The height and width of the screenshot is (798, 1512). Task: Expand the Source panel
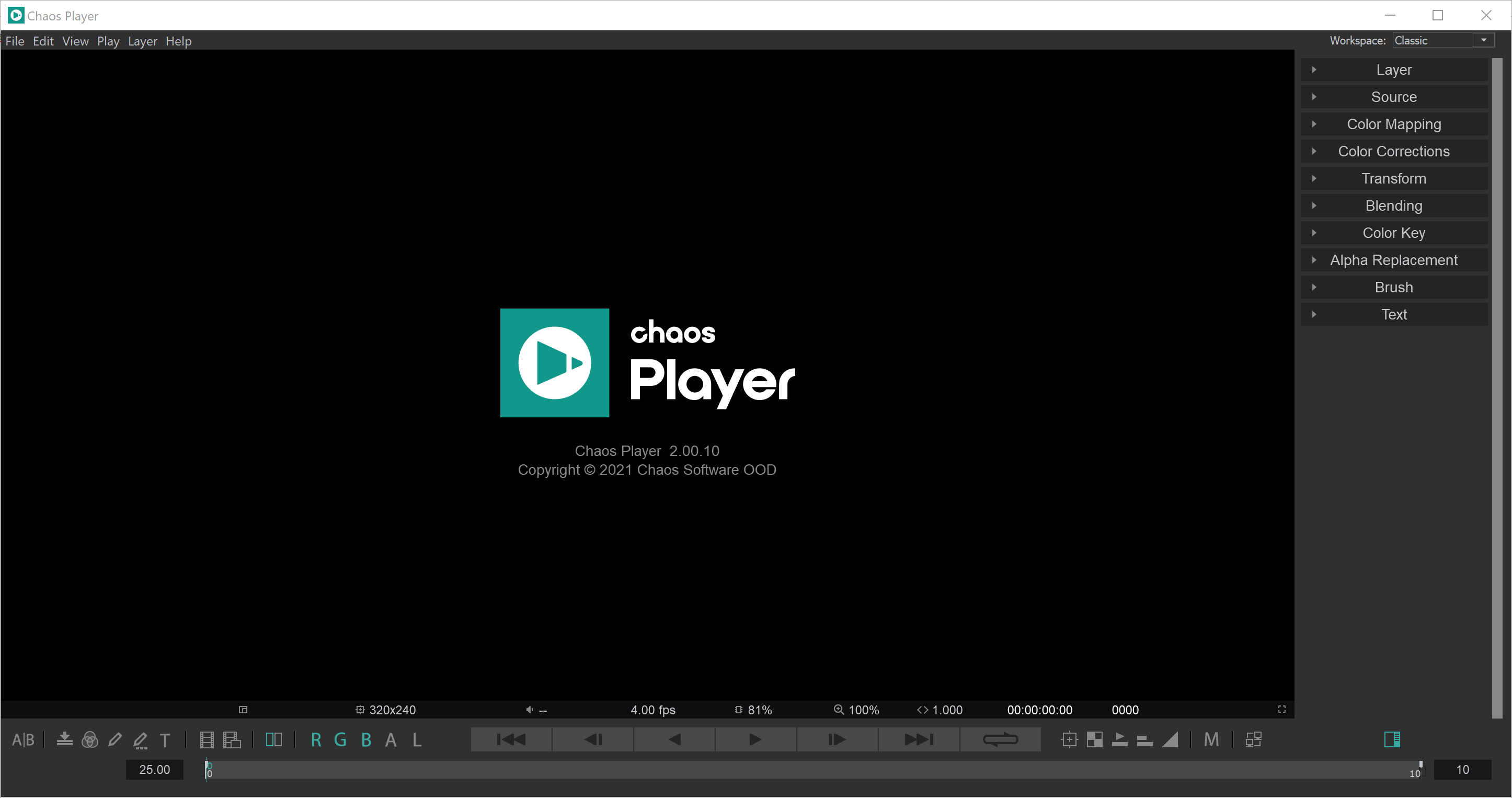(x=1394, y=97)
